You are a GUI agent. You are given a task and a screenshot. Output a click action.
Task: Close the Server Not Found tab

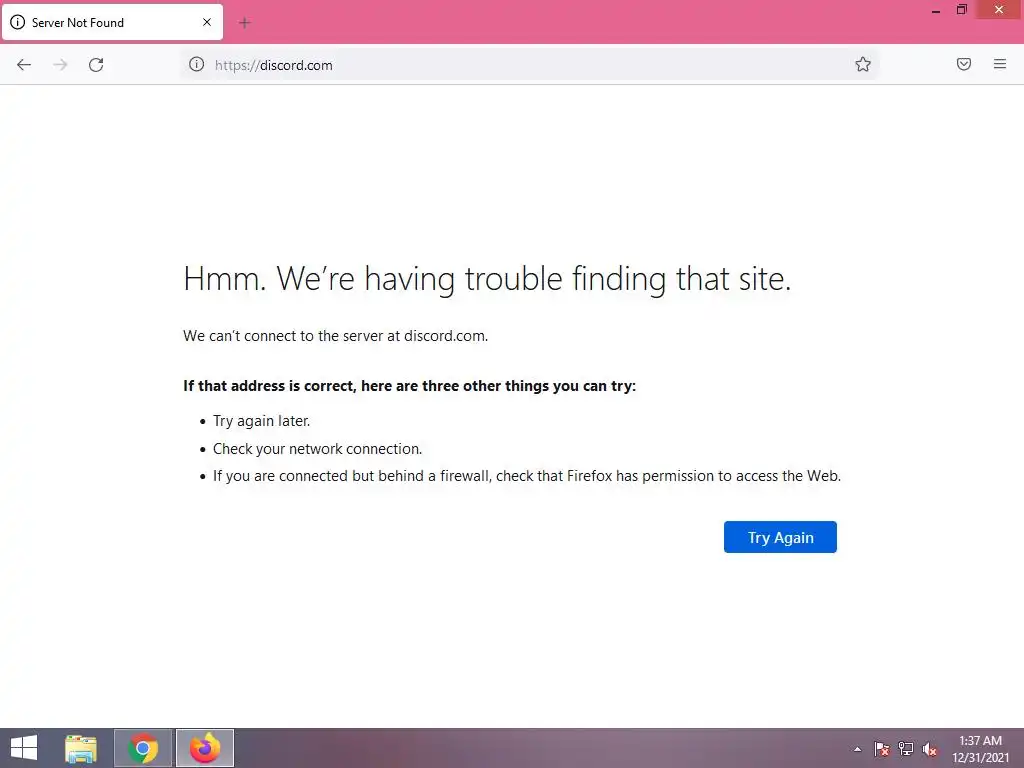pos(207,22)
